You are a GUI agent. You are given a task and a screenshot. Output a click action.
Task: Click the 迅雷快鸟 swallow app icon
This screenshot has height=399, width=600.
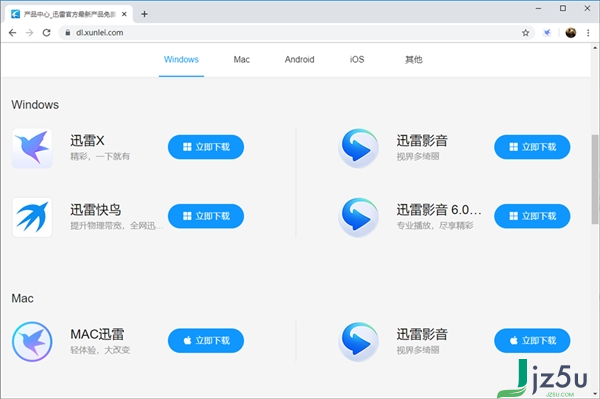click(x=32, y=217)
